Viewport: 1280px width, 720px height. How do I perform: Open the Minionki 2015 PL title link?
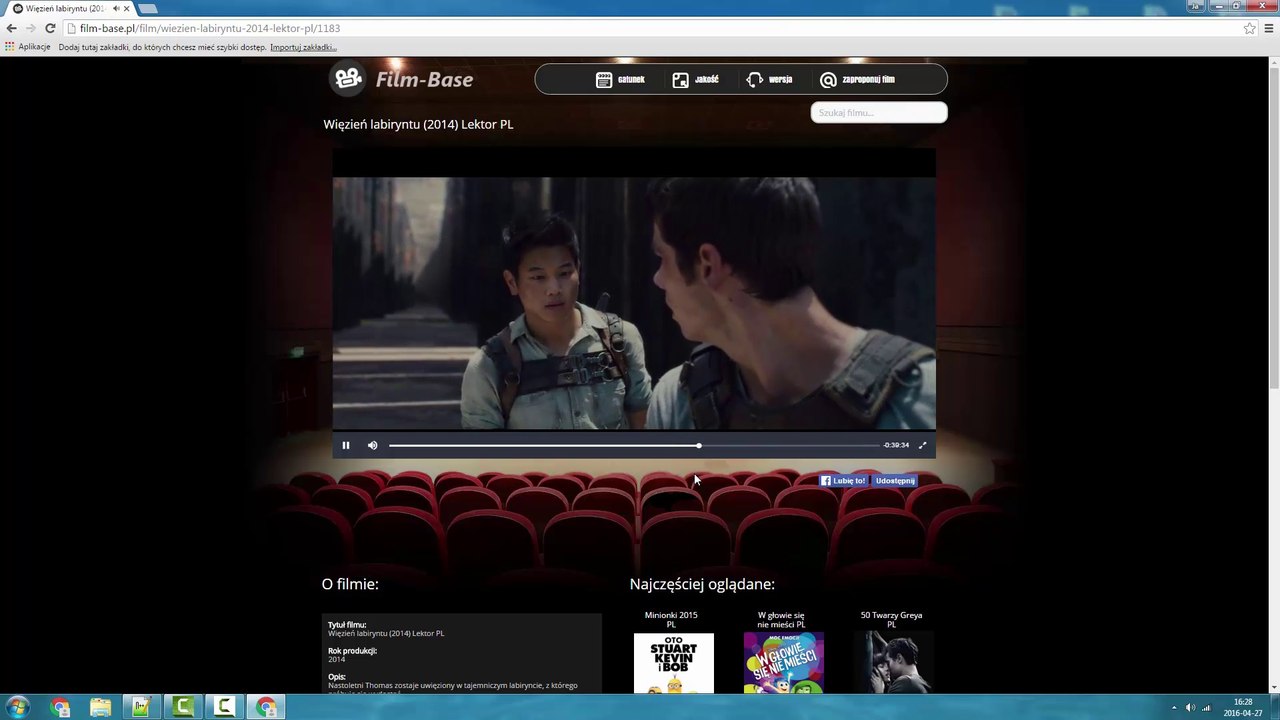tap(671, 620)
